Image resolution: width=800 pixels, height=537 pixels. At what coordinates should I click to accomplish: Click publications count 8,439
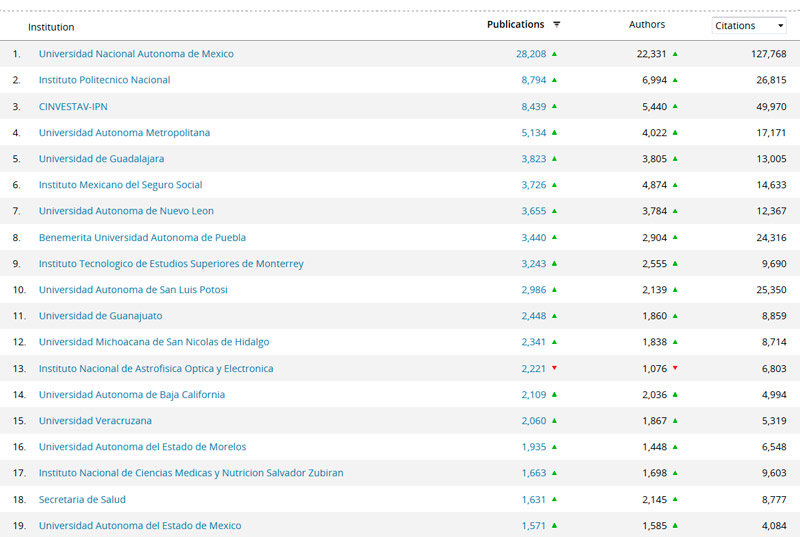[534, 107]
